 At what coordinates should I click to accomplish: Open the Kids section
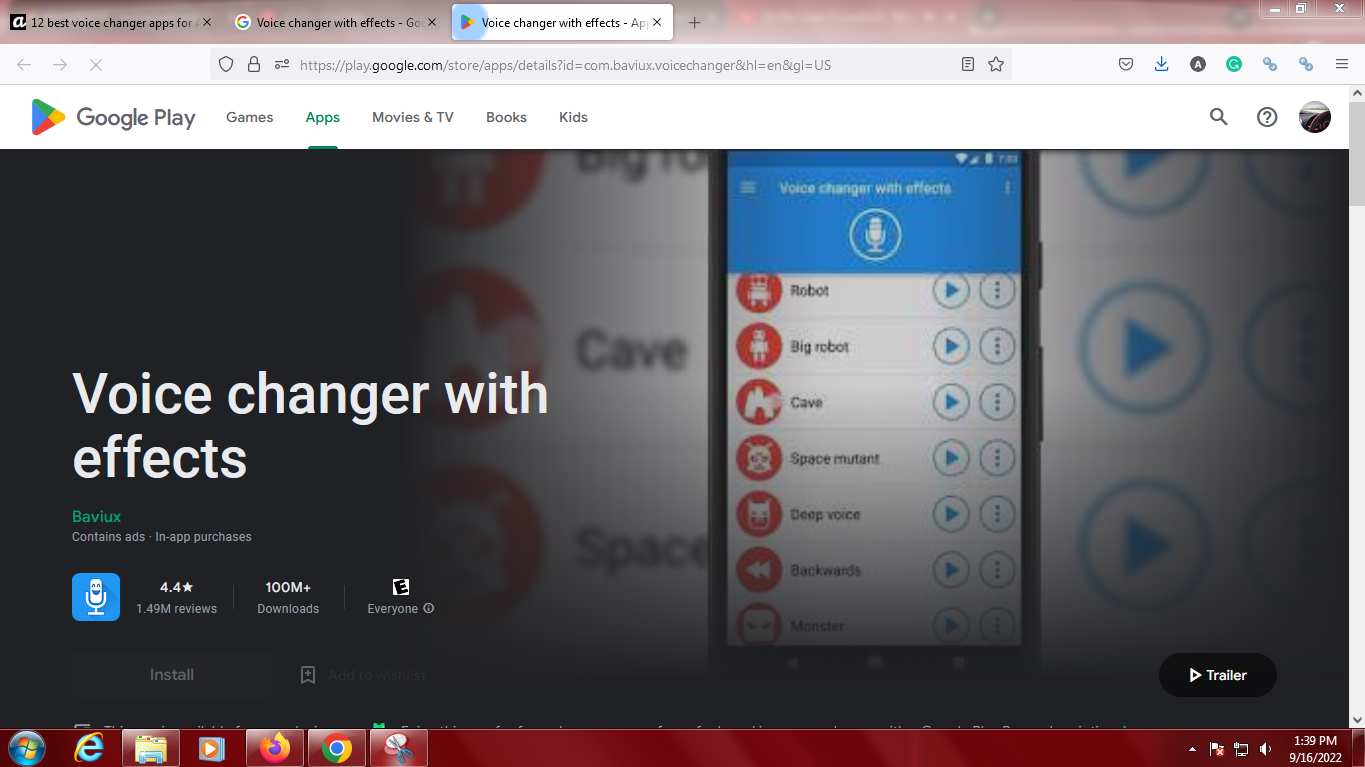click(573, 117)
